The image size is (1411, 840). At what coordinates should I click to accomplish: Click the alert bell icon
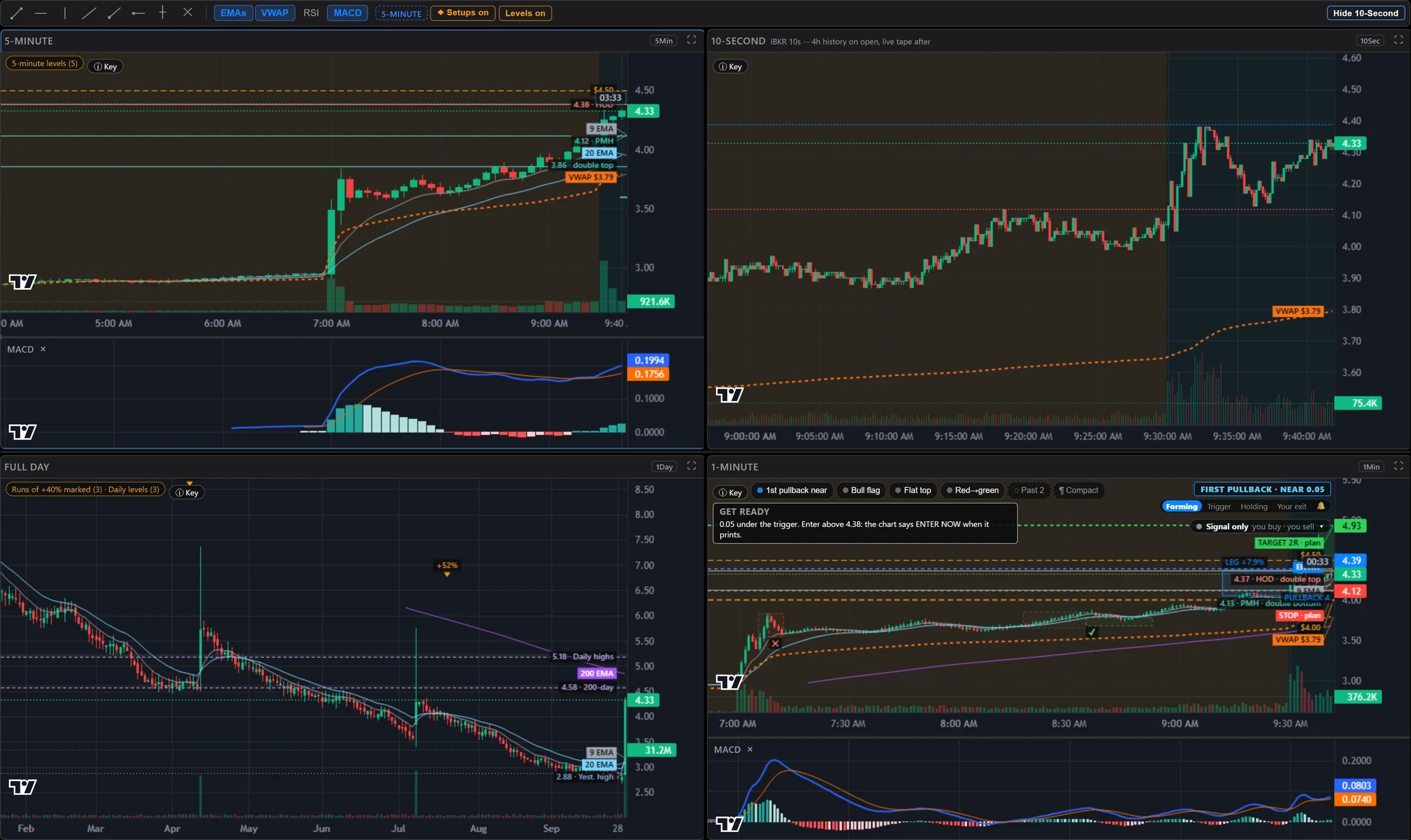[1321, 506]
